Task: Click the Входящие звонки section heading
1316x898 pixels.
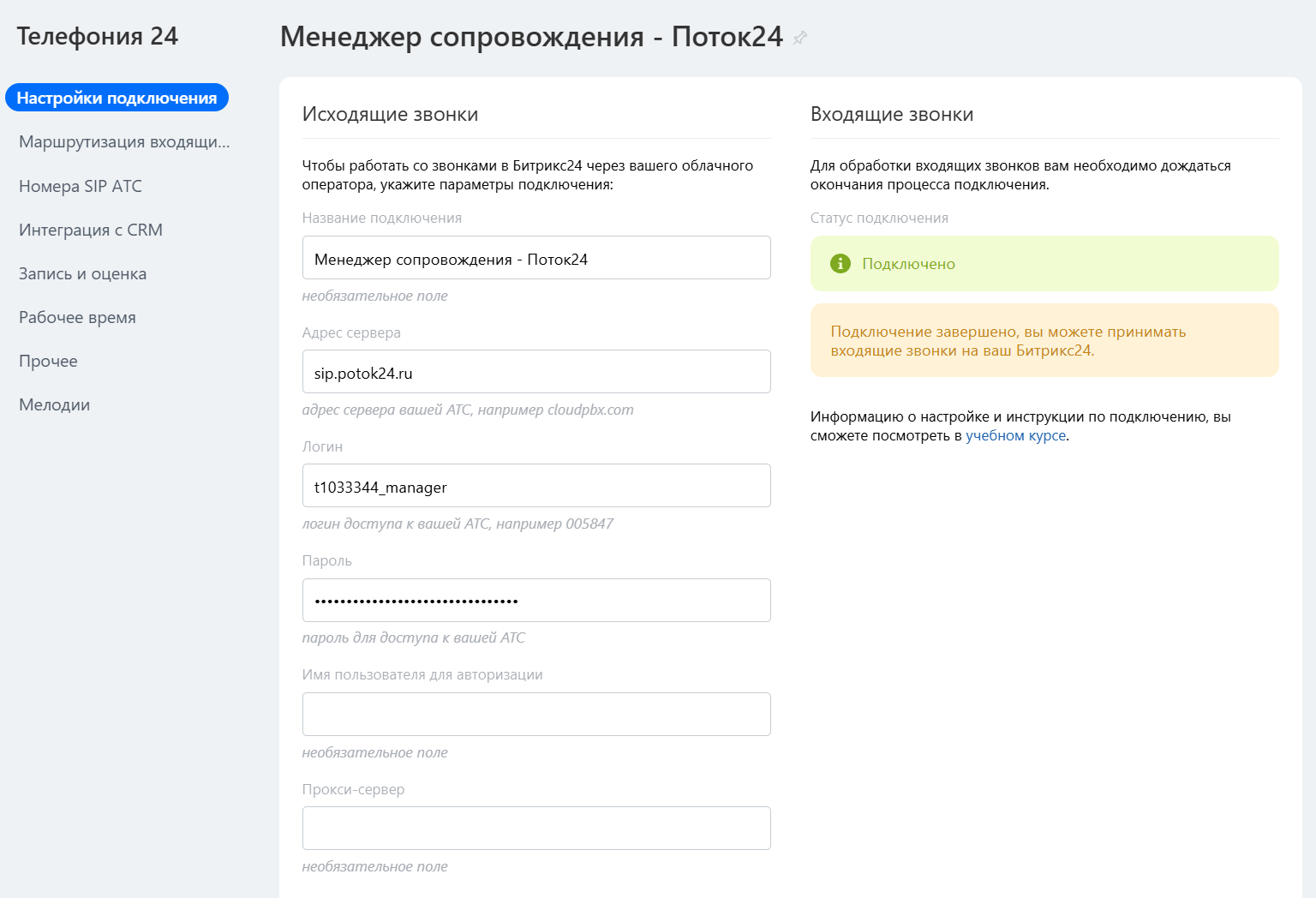Action: tap(892, 114)
